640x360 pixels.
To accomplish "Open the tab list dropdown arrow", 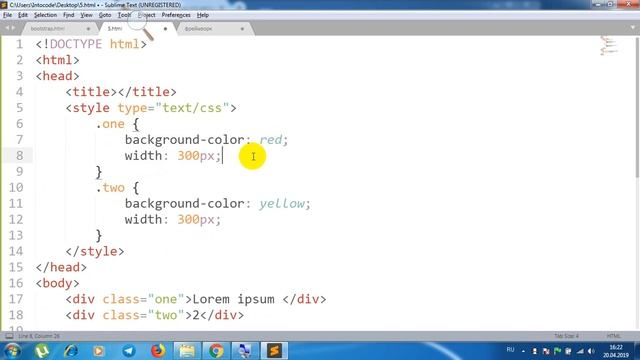I will coord(632,28).
